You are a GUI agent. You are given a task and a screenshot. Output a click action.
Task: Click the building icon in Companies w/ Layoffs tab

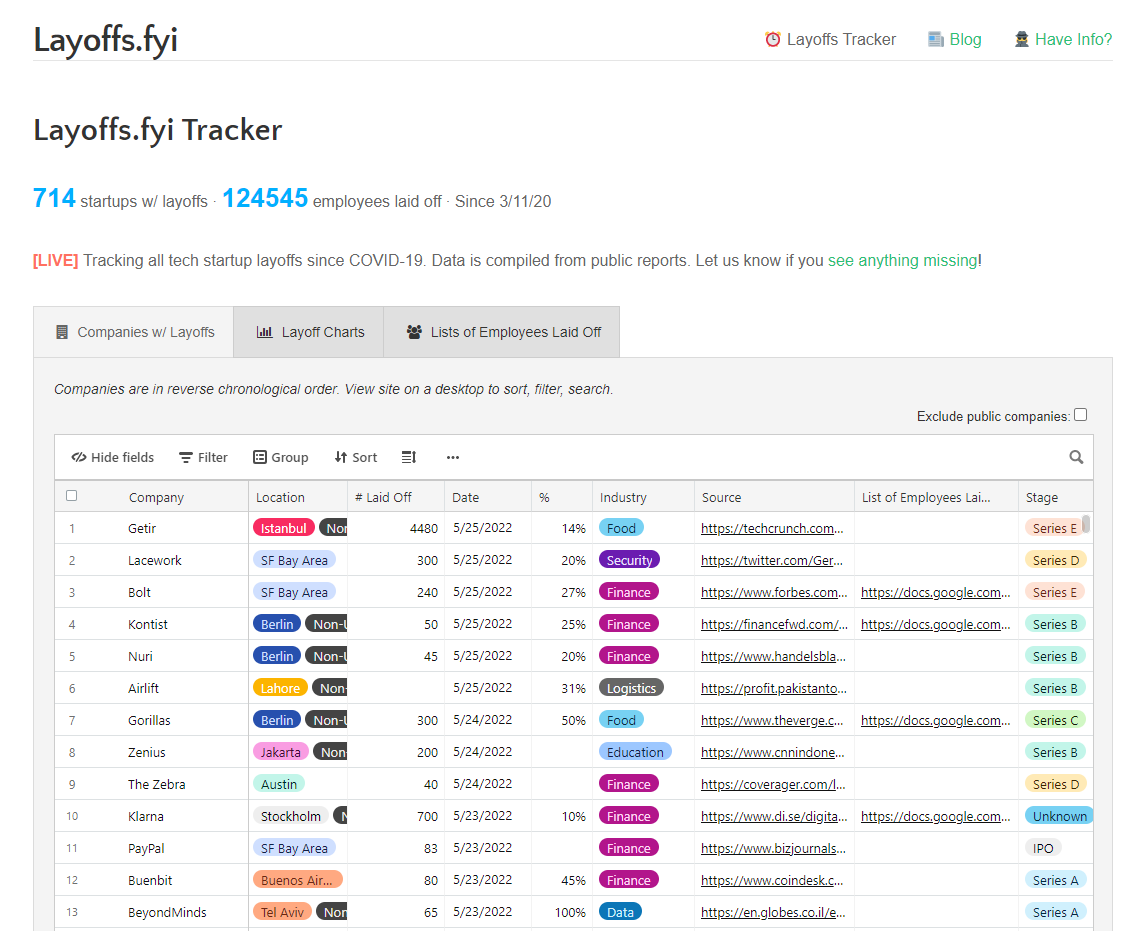point(62,332)
